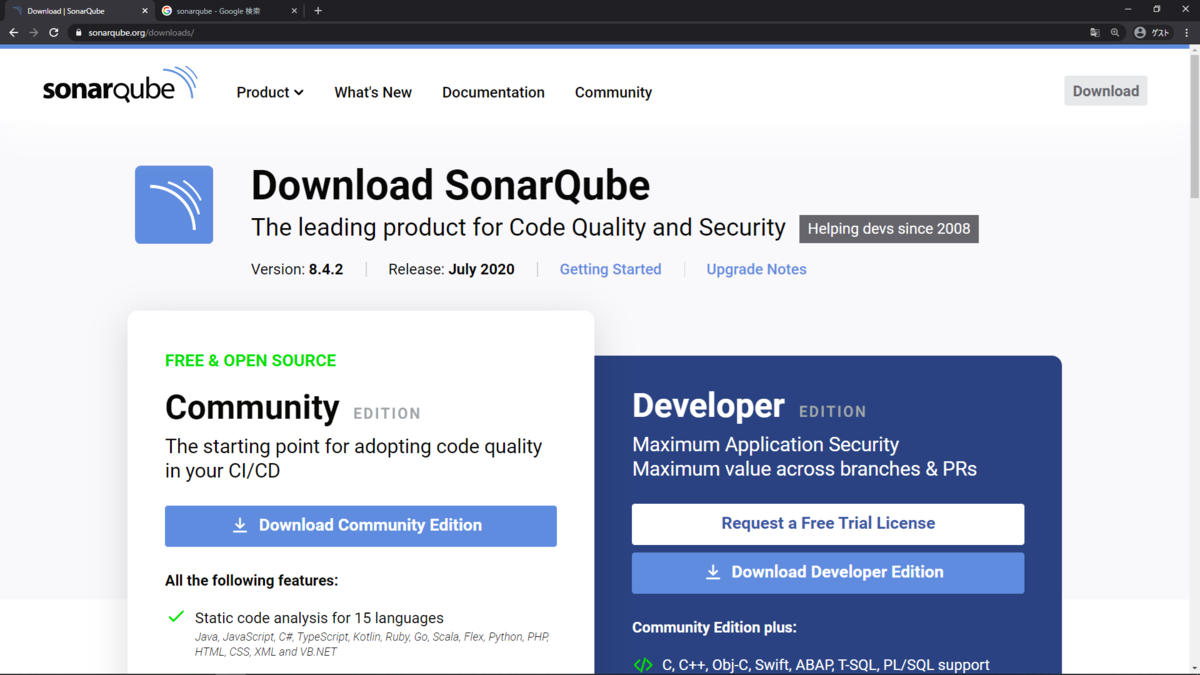Click Download Community Edition button

(x=361, y=526)
